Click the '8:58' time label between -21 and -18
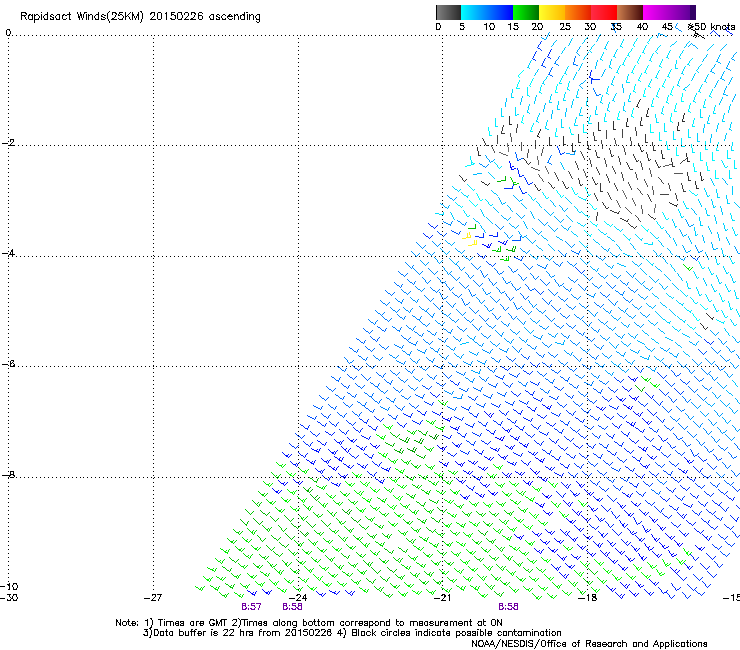 pos(508,607)
